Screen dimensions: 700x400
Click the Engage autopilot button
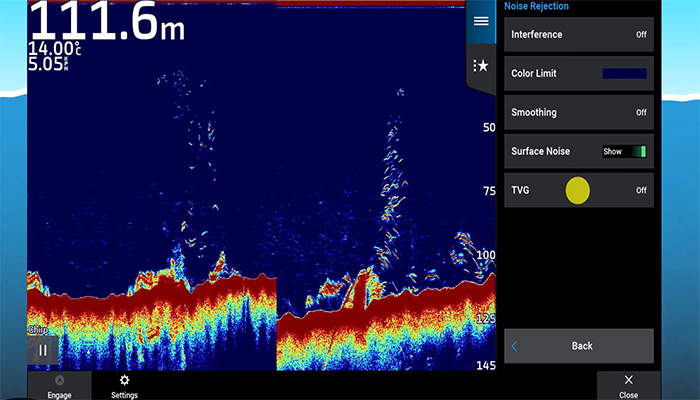click(x=59, y=387)
